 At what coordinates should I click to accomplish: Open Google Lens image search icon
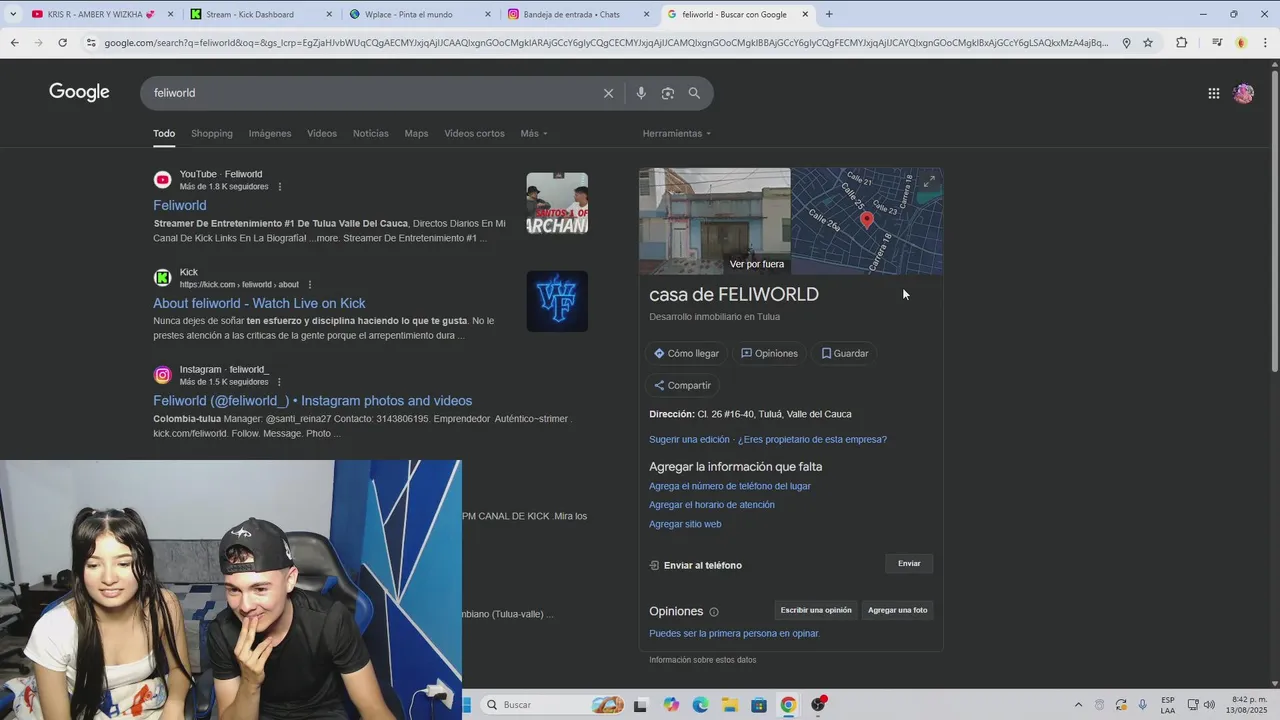pyautogui.click(x=668, y=93)
